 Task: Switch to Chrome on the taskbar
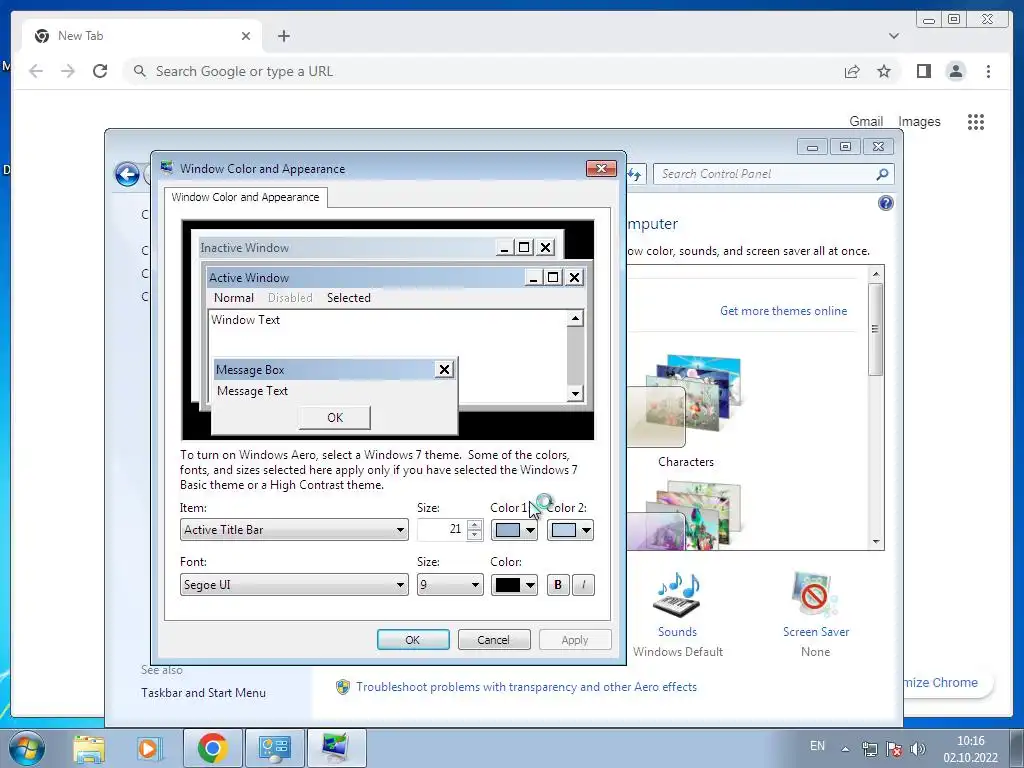tap(212, 748)
